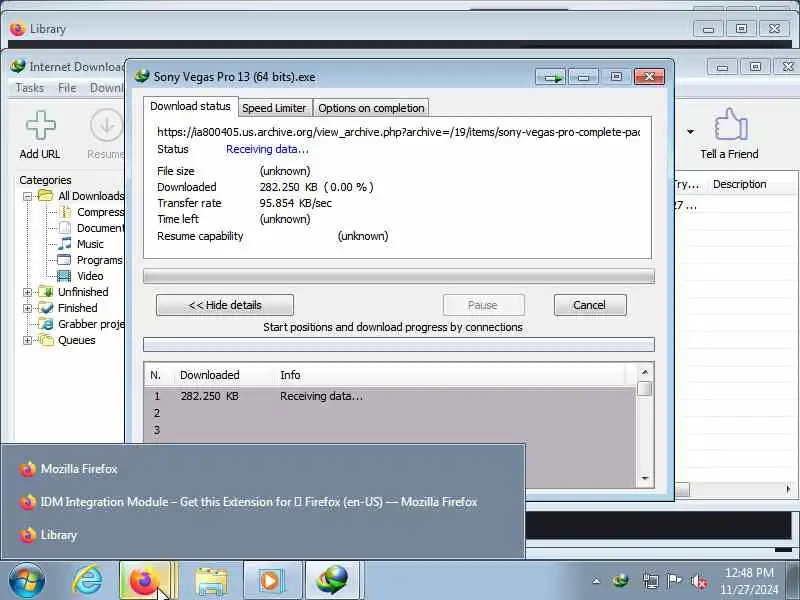Screen dimensions: 800x600
Task: Click the green-arrow tray button in the dialog title bar
Action: click(552, 77)
